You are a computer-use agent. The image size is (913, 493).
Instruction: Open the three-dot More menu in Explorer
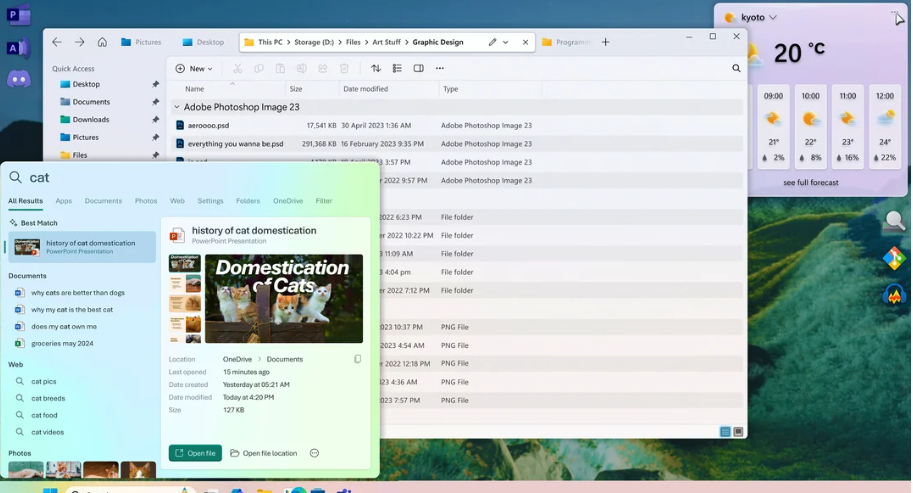pyautogui.click(x=440, y=68)
